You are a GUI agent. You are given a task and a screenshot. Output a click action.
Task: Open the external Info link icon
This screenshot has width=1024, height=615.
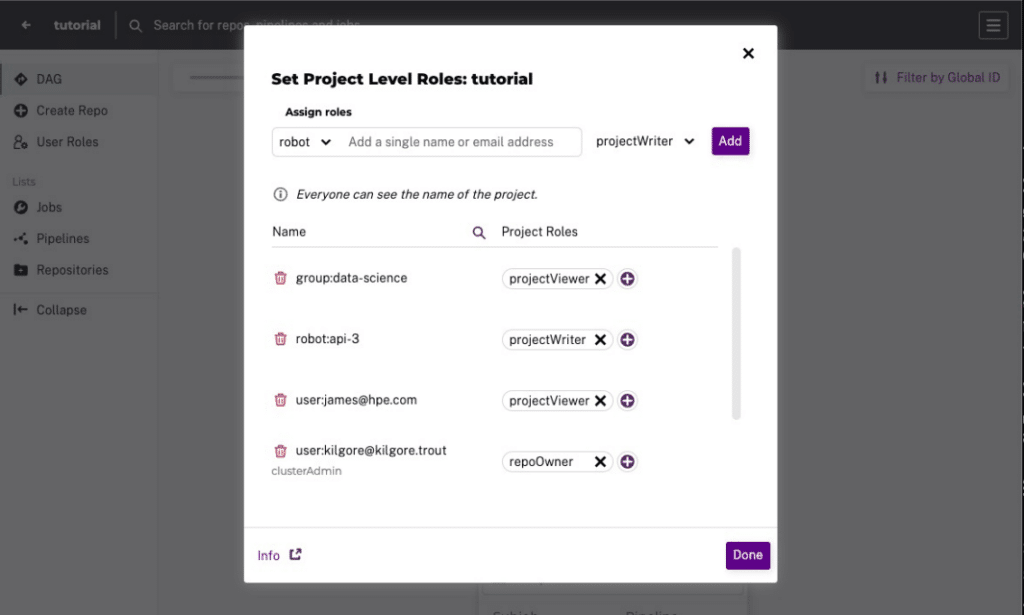pos(295,554)
